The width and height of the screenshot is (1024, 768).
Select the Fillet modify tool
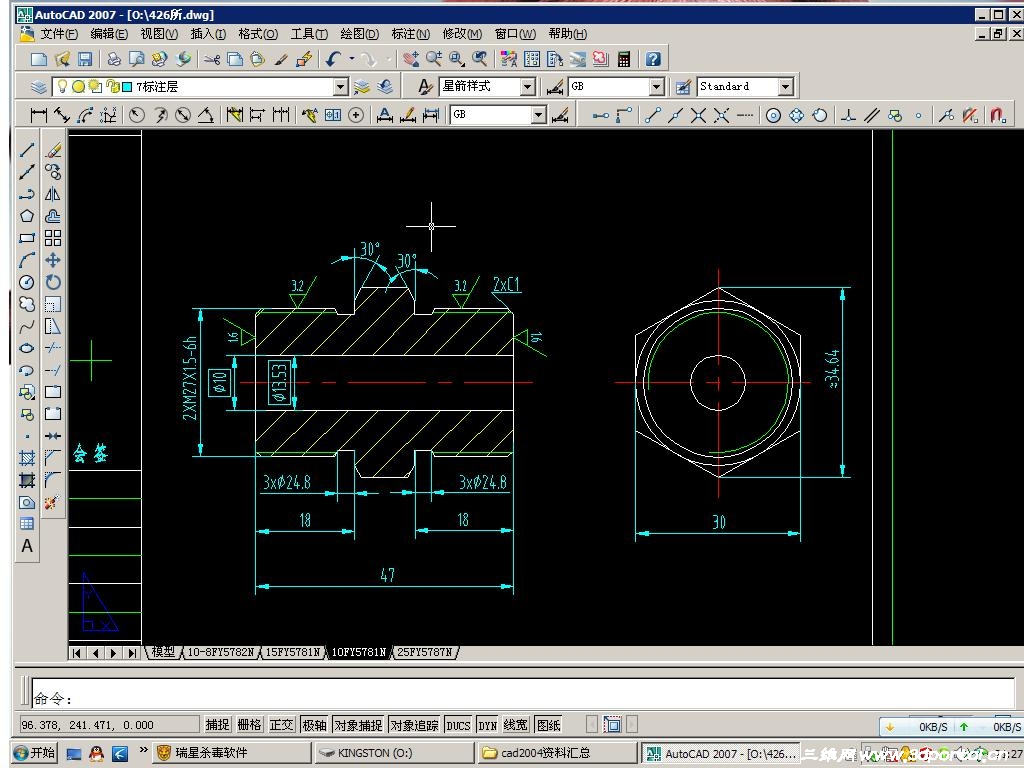pos(53,480)
